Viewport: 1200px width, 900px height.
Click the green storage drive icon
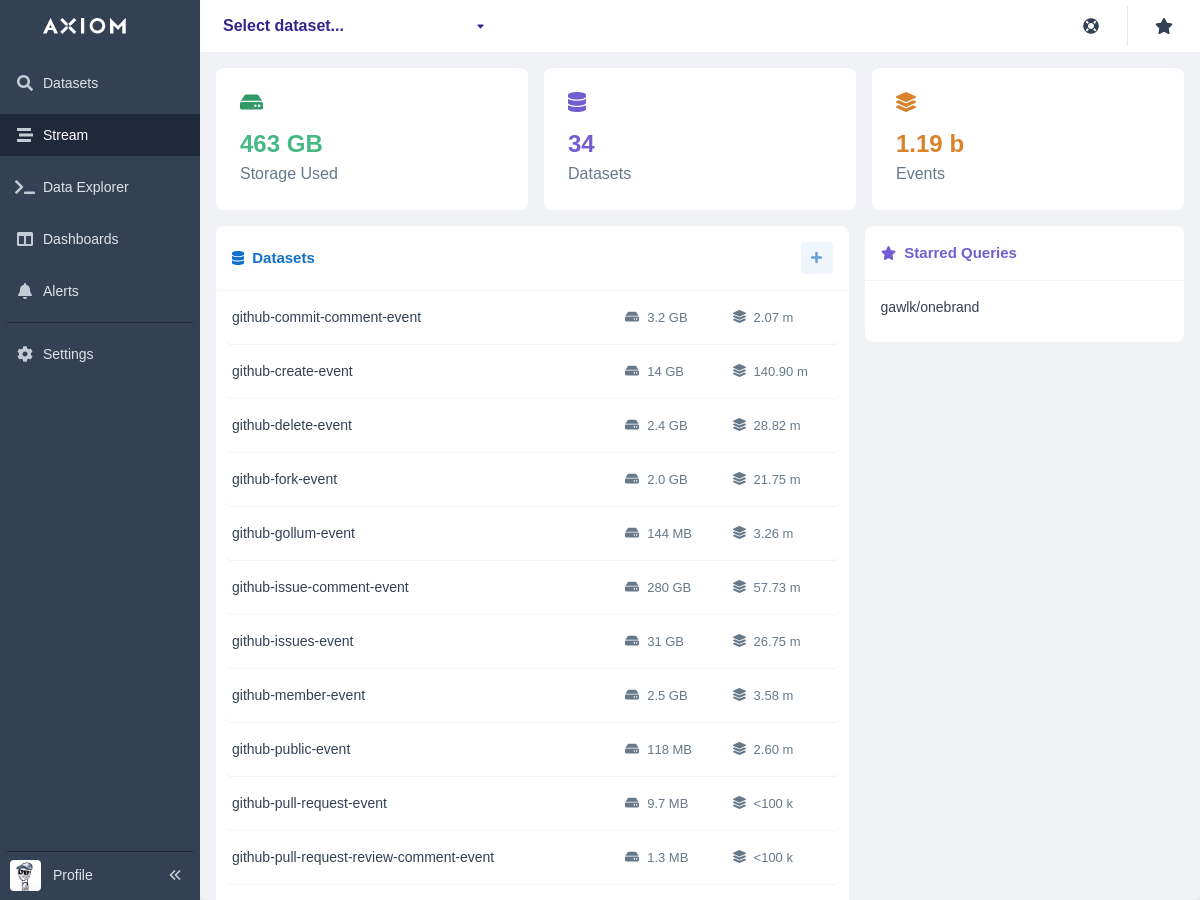251,102
